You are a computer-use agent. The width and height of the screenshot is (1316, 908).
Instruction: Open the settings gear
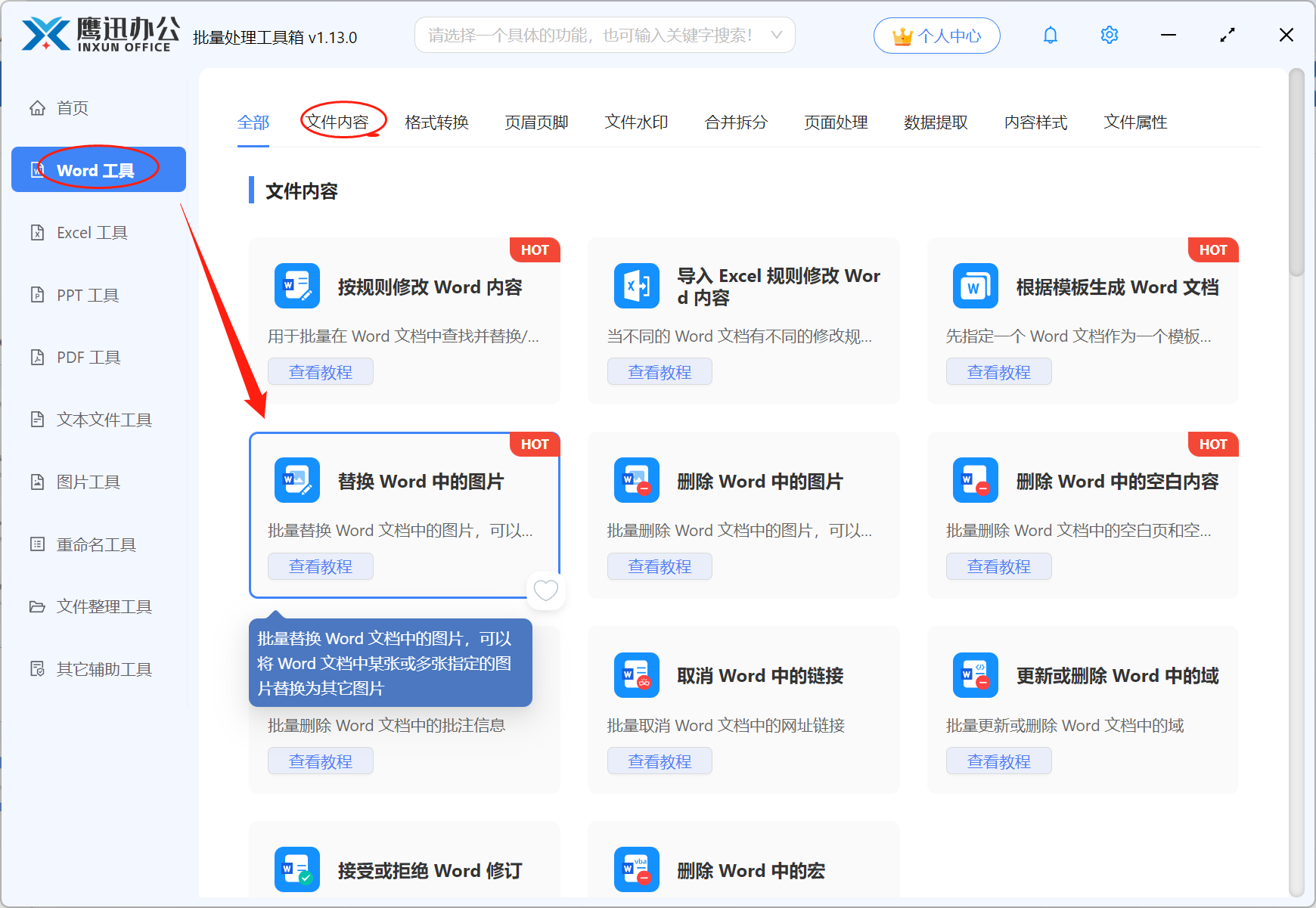click(x=1109, y=34)
